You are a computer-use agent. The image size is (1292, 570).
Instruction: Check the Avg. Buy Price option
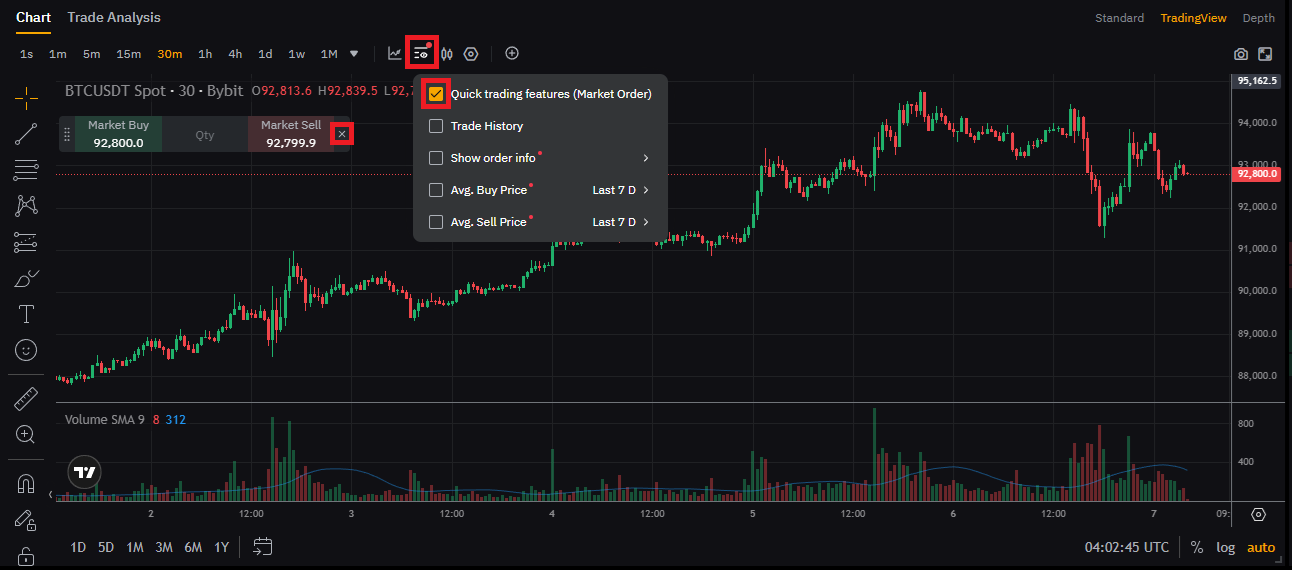coord(436,190)
